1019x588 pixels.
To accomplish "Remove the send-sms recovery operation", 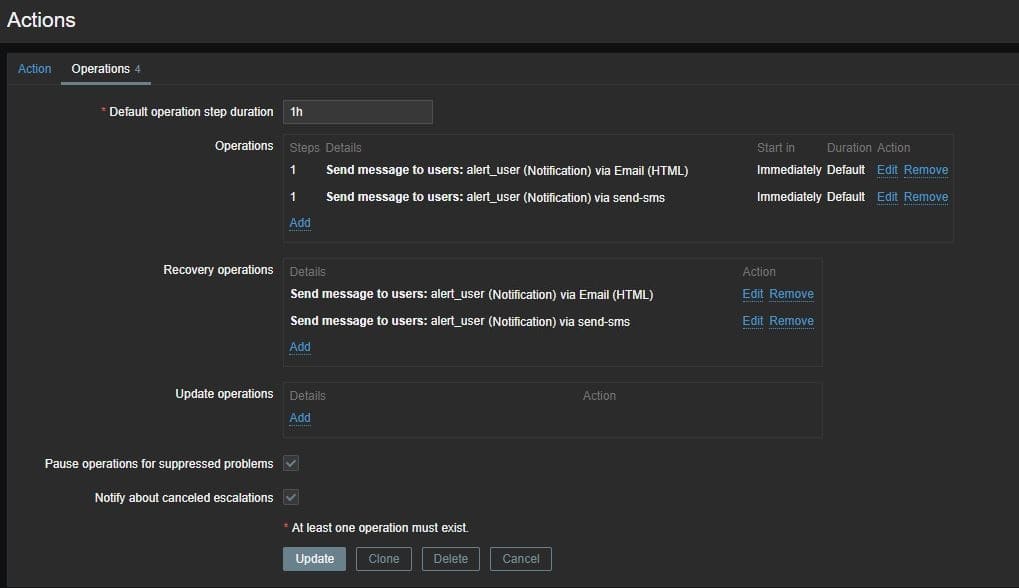I will click(x=791, y=321).
